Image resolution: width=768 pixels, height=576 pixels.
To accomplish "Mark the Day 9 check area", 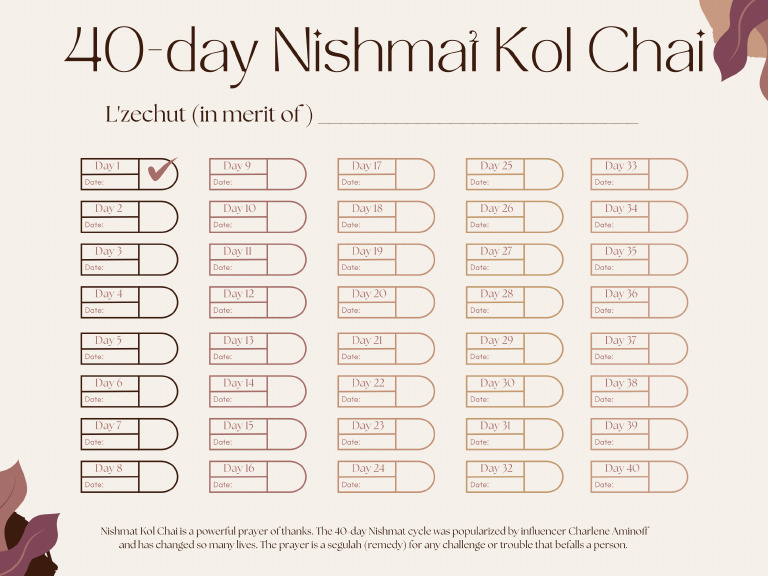I will click(286, 174).
